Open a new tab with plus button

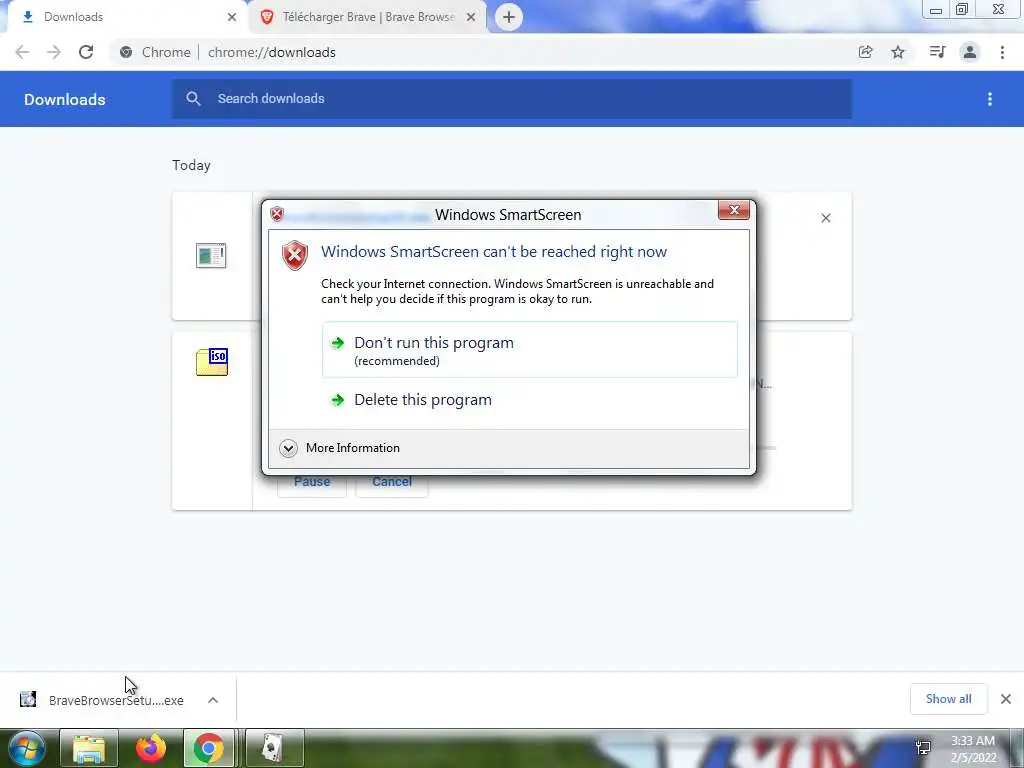click(509, 17)
